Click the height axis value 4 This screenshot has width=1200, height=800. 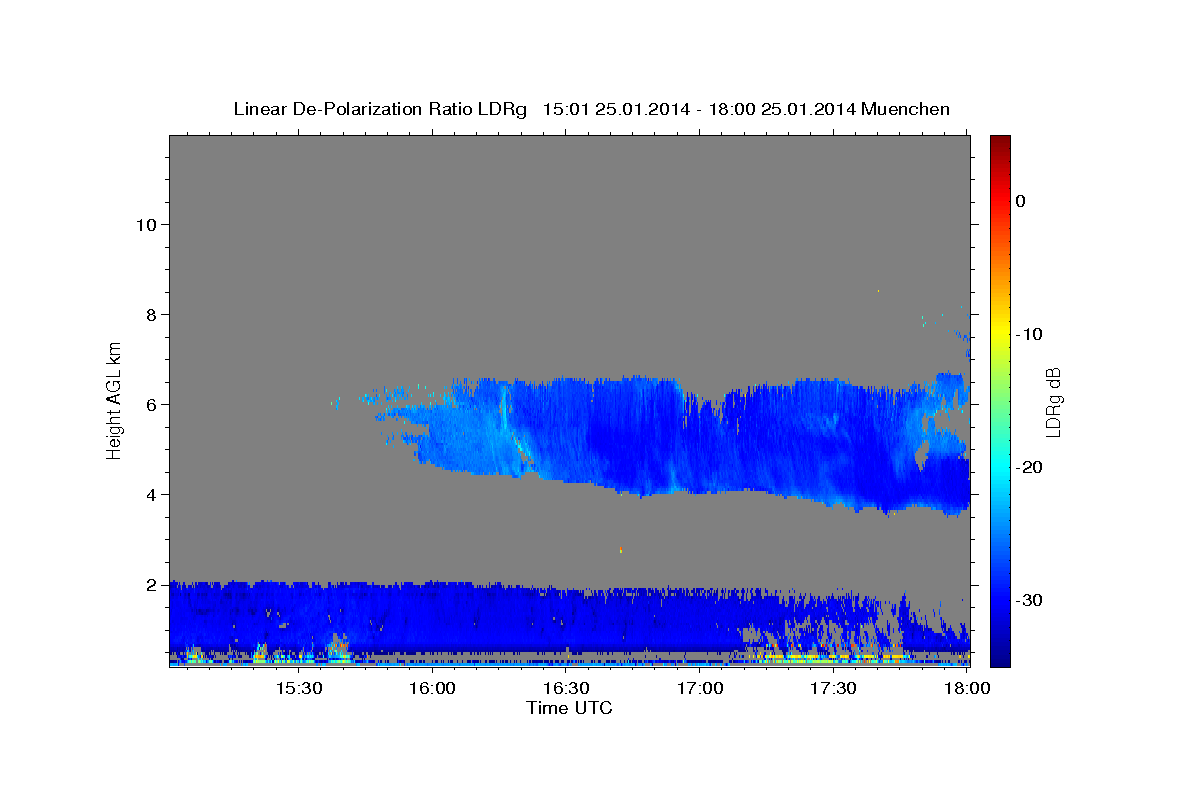[150, 494]
